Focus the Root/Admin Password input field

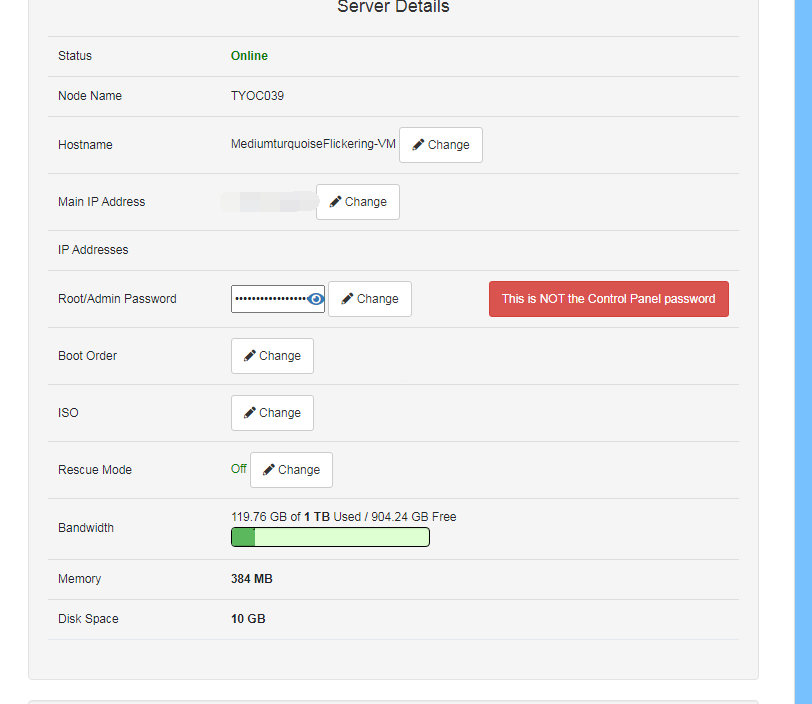268,299
